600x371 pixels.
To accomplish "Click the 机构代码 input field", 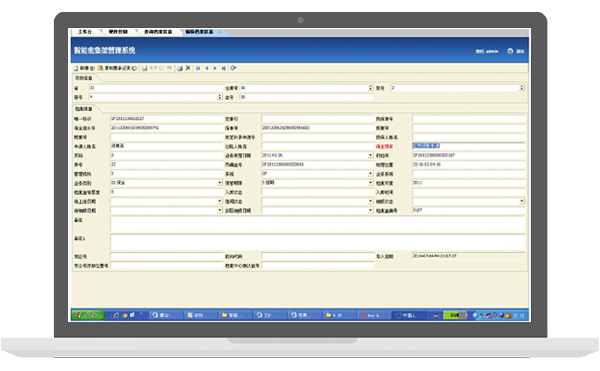I will (x=318, y=256).
